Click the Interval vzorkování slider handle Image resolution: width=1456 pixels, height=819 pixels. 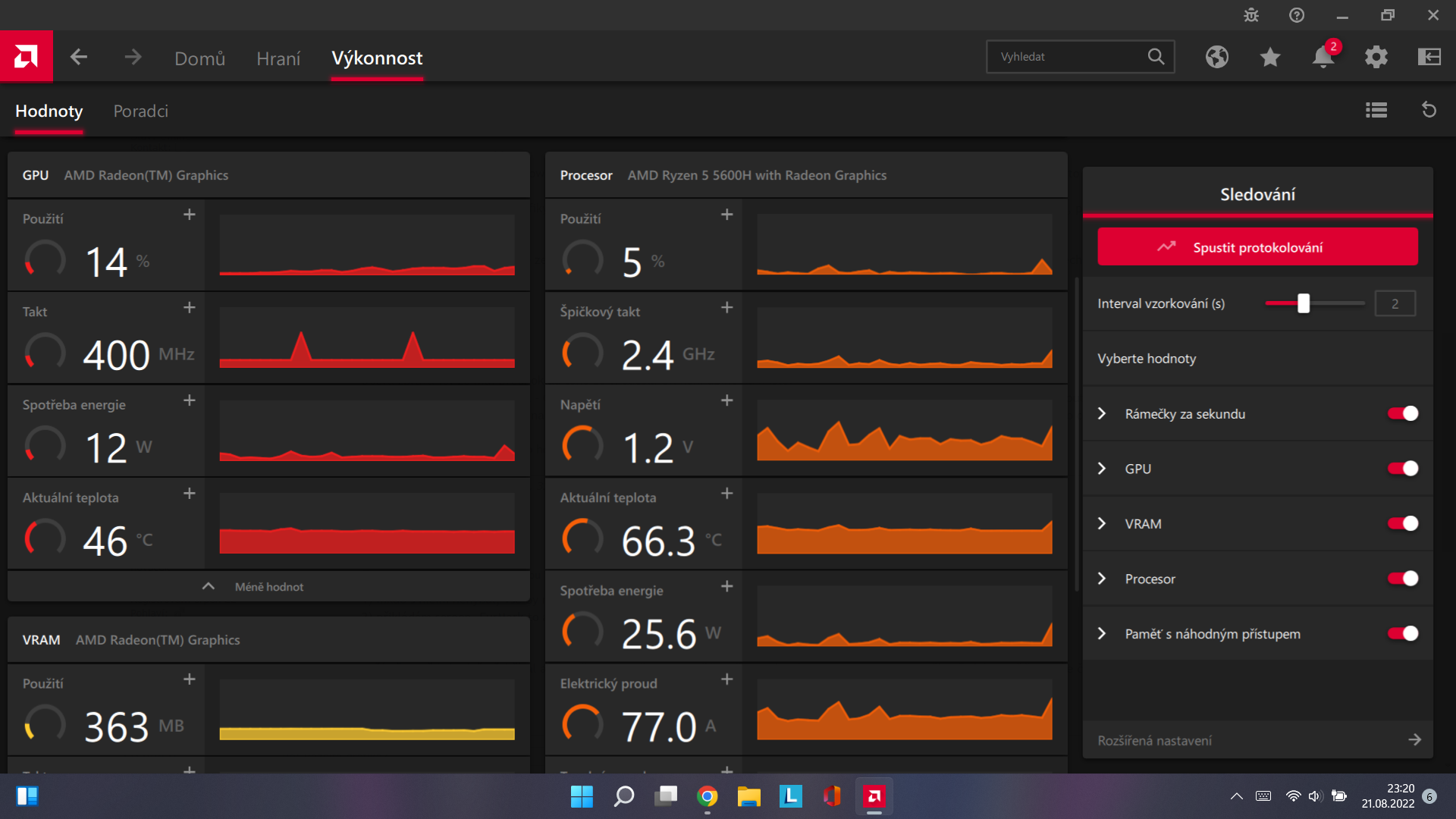click(1303, 303)
